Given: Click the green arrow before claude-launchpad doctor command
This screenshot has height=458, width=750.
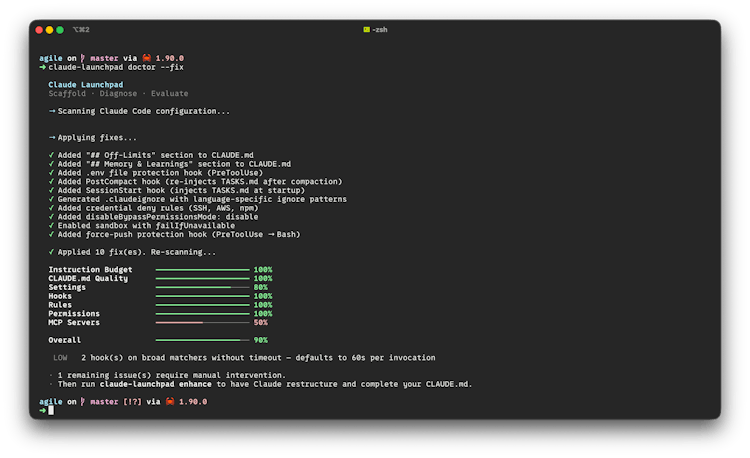Looking at the screenshot, I should pos(42,66).
